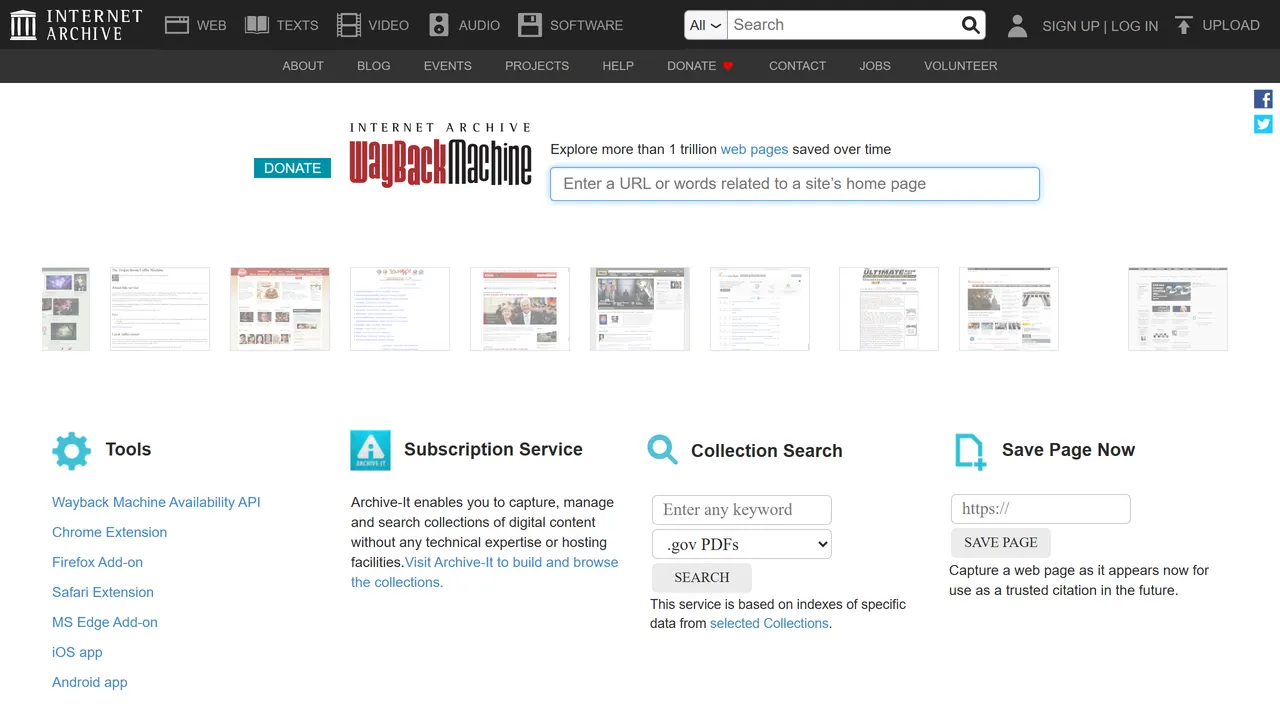
Task: Click the Internet Archive logo
Action: [x=76, y=25]
